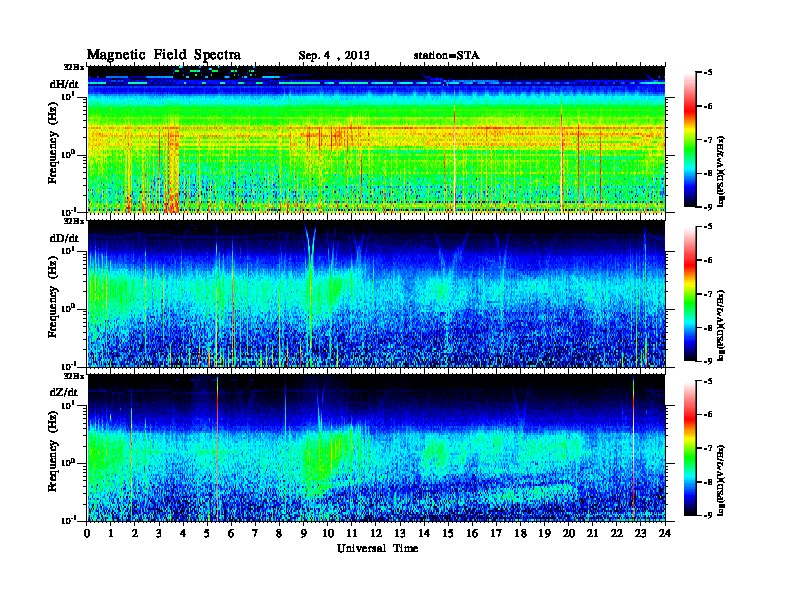Click the "-9" value on dZ/dt color bar
This screenshot has width=792, height=612.
707,515
